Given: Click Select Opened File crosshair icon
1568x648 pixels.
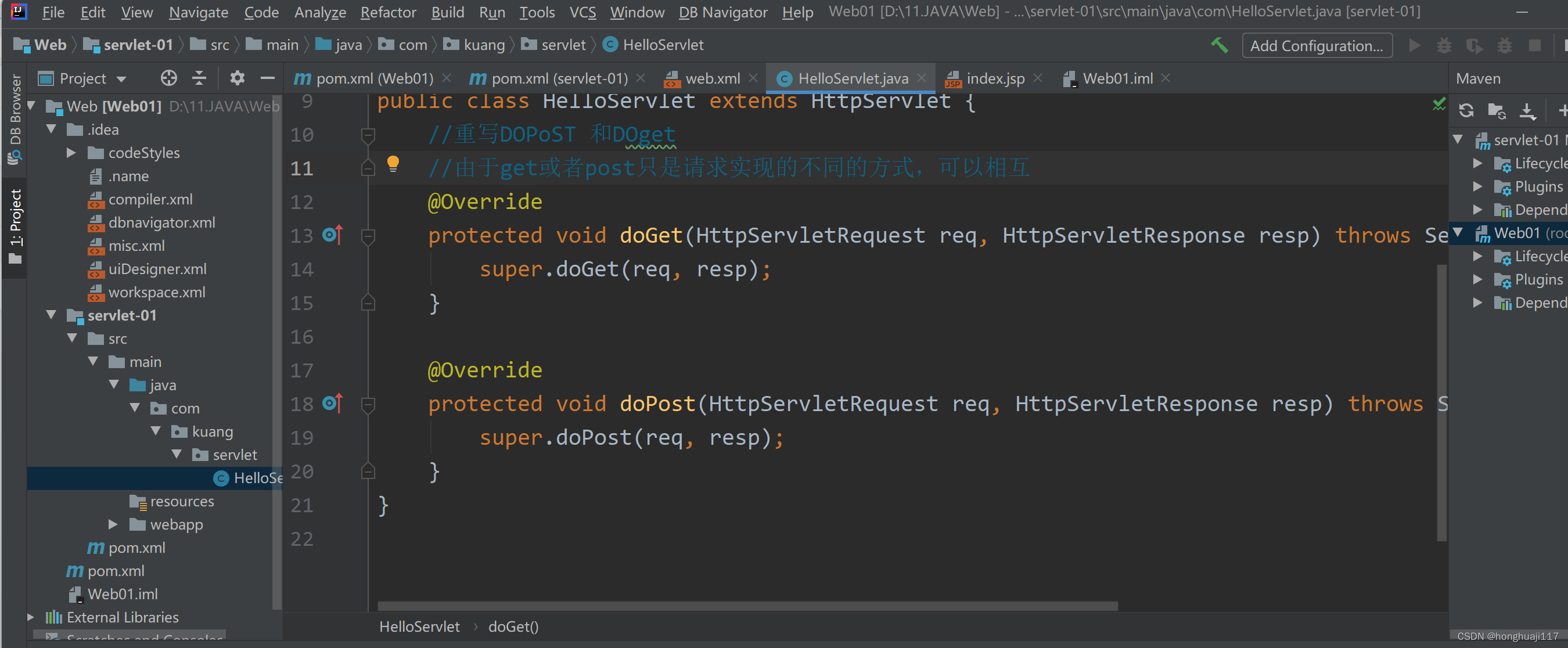Looking at the screenshot, I should [x=168, y=78].
